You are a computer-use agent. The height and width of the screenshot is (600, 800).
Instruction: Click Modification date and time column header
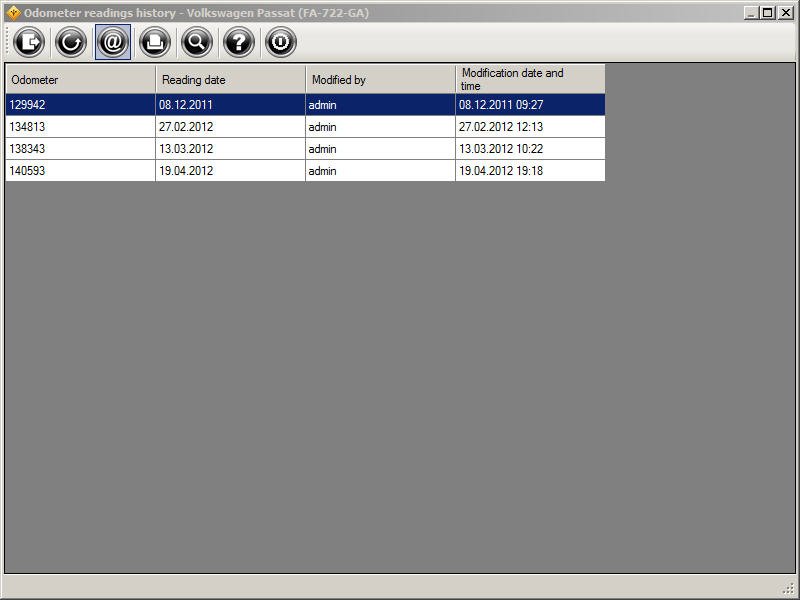(x=530, y=80)
